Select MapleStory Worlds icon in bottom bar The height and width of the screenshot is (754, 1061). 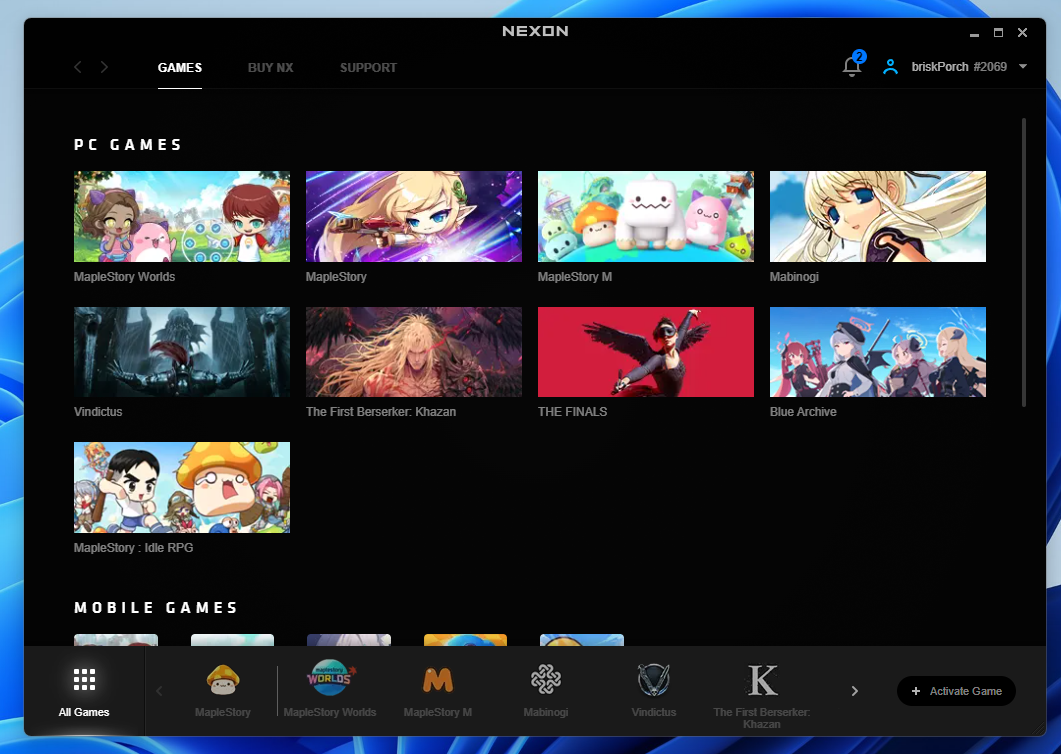[330, 678]
